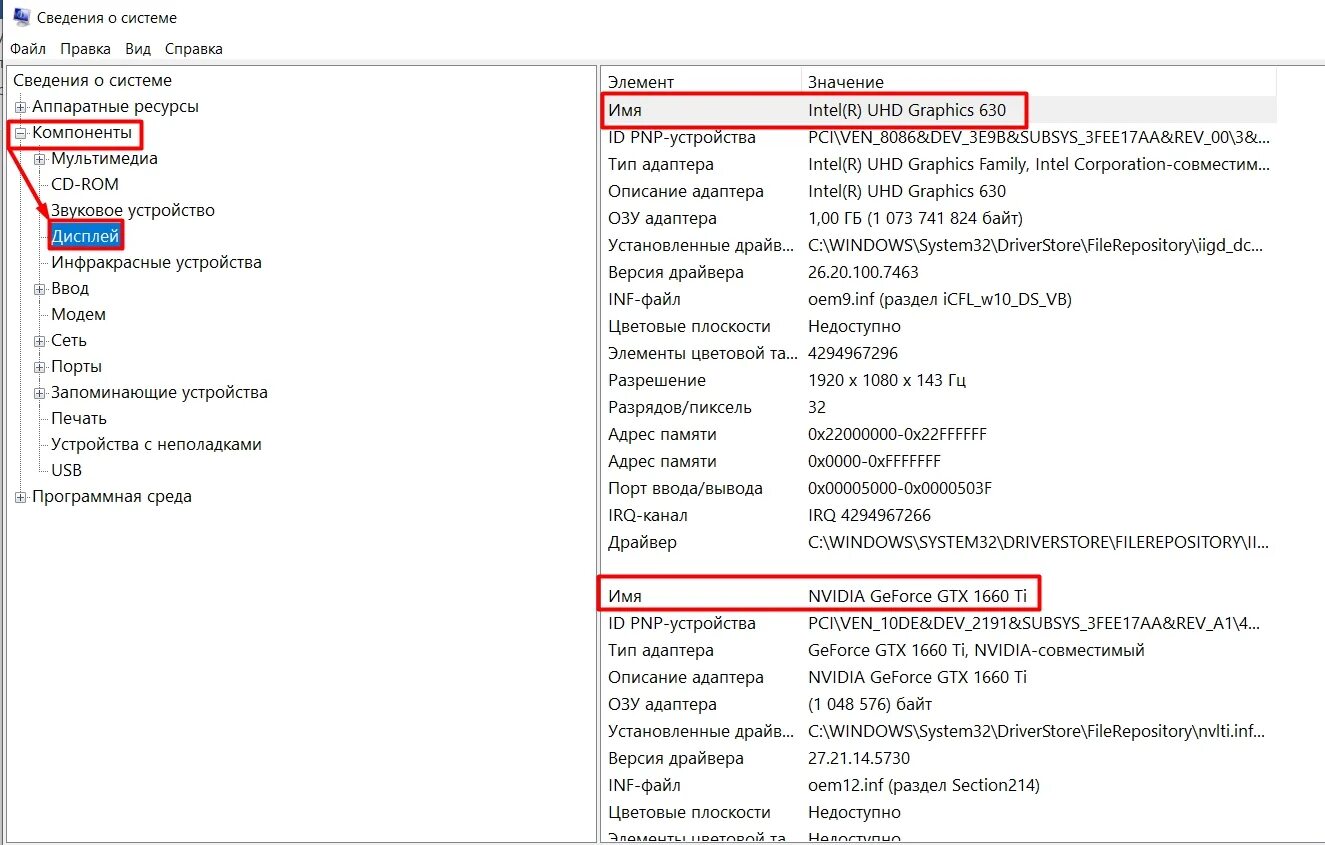Click driver version 26.20.100.7463
The width and height of the screenshot is (1325, 845).
click(863, 272)
